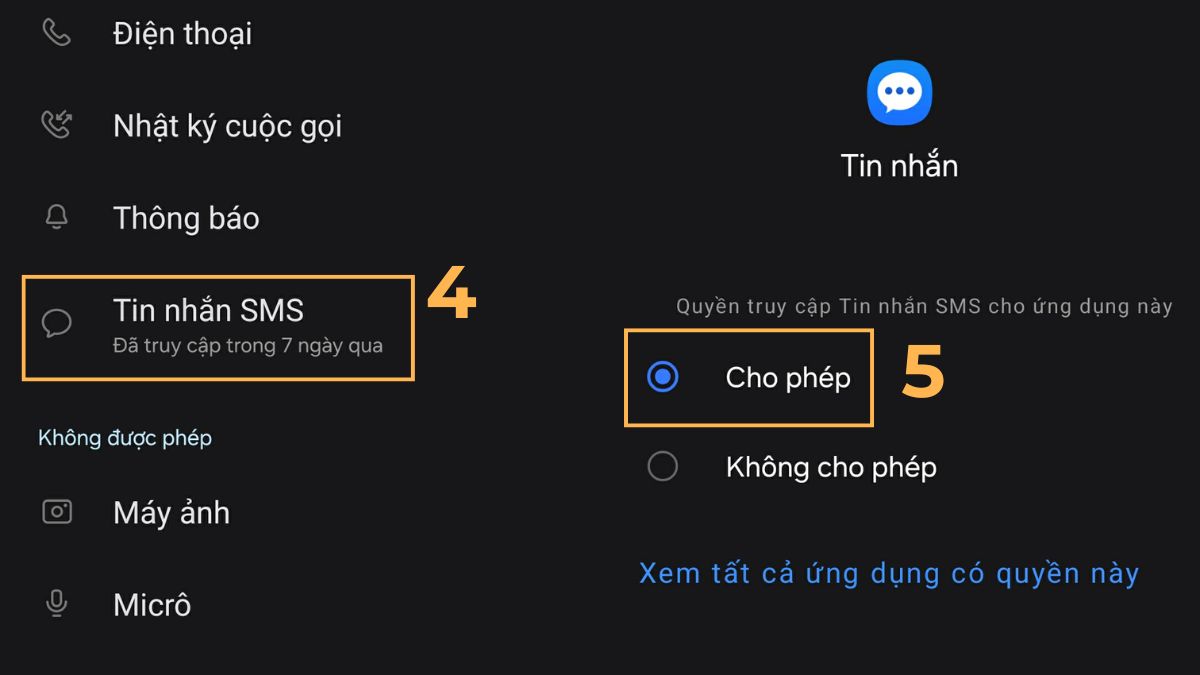Open the Tin nhắn Messages app icon
This screenshot has height=675, width=1200.
(x=898, y=90)
